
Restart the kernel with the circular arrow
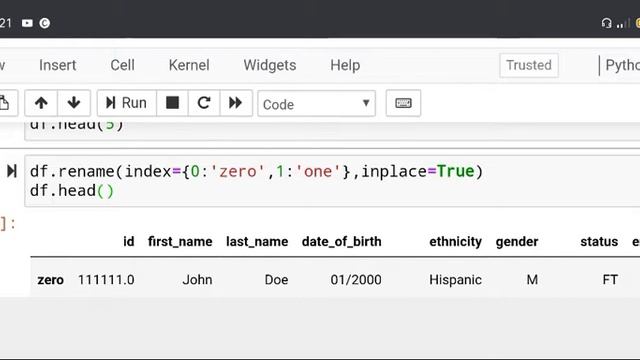click(204, 103)
